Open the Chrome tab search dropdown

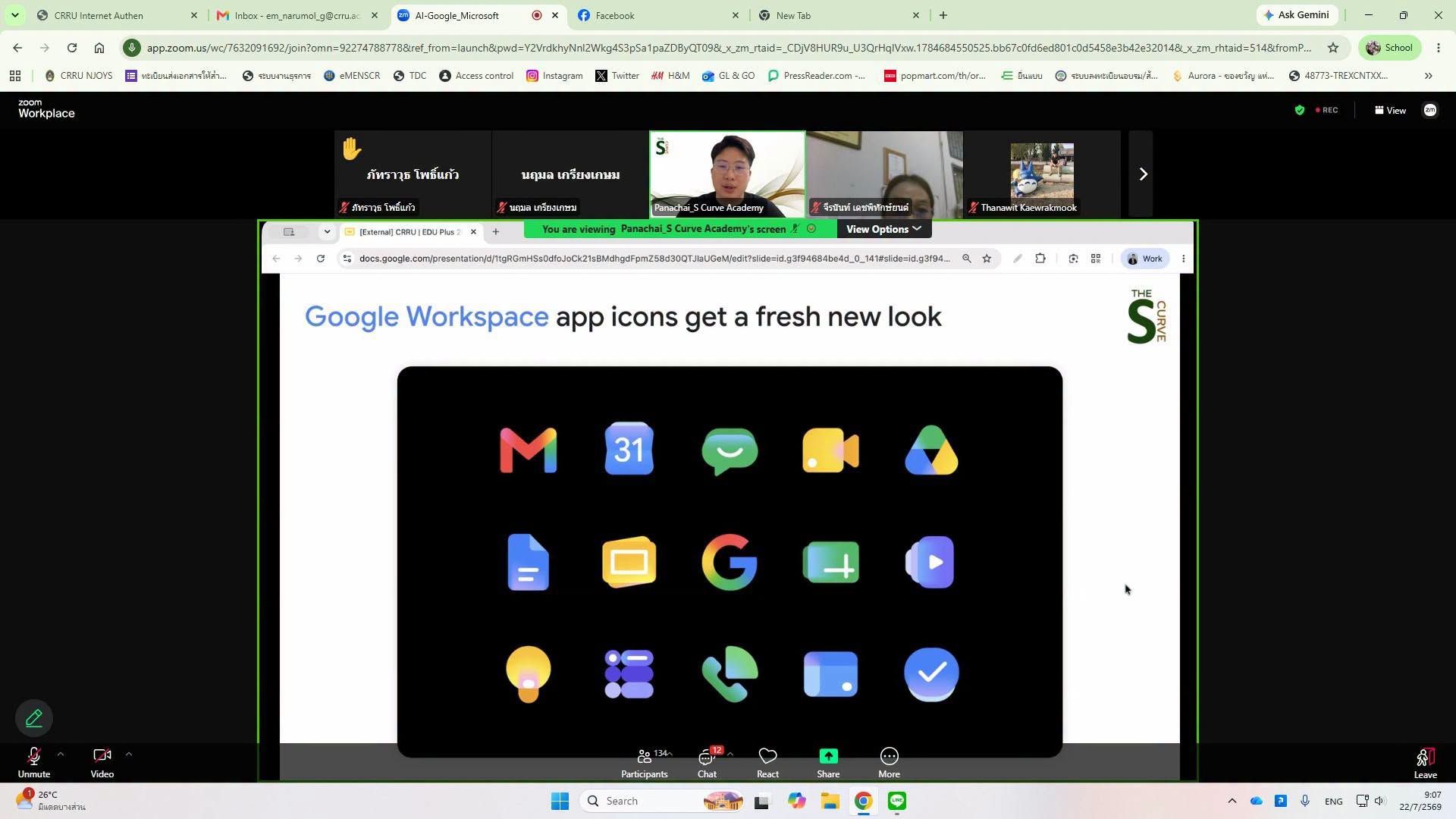pos(14,15)
